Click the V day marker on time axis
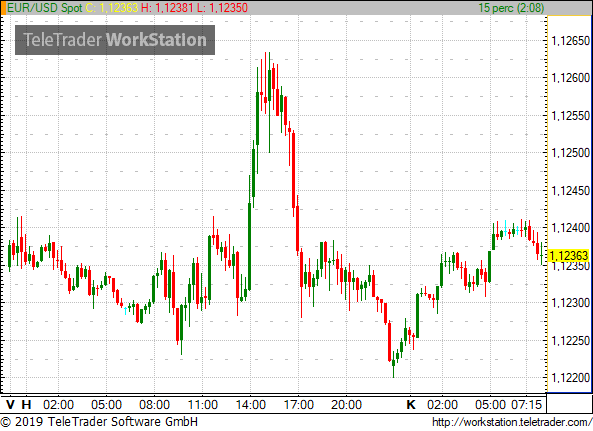The image size is (593, 431). [x=10, y=405]
